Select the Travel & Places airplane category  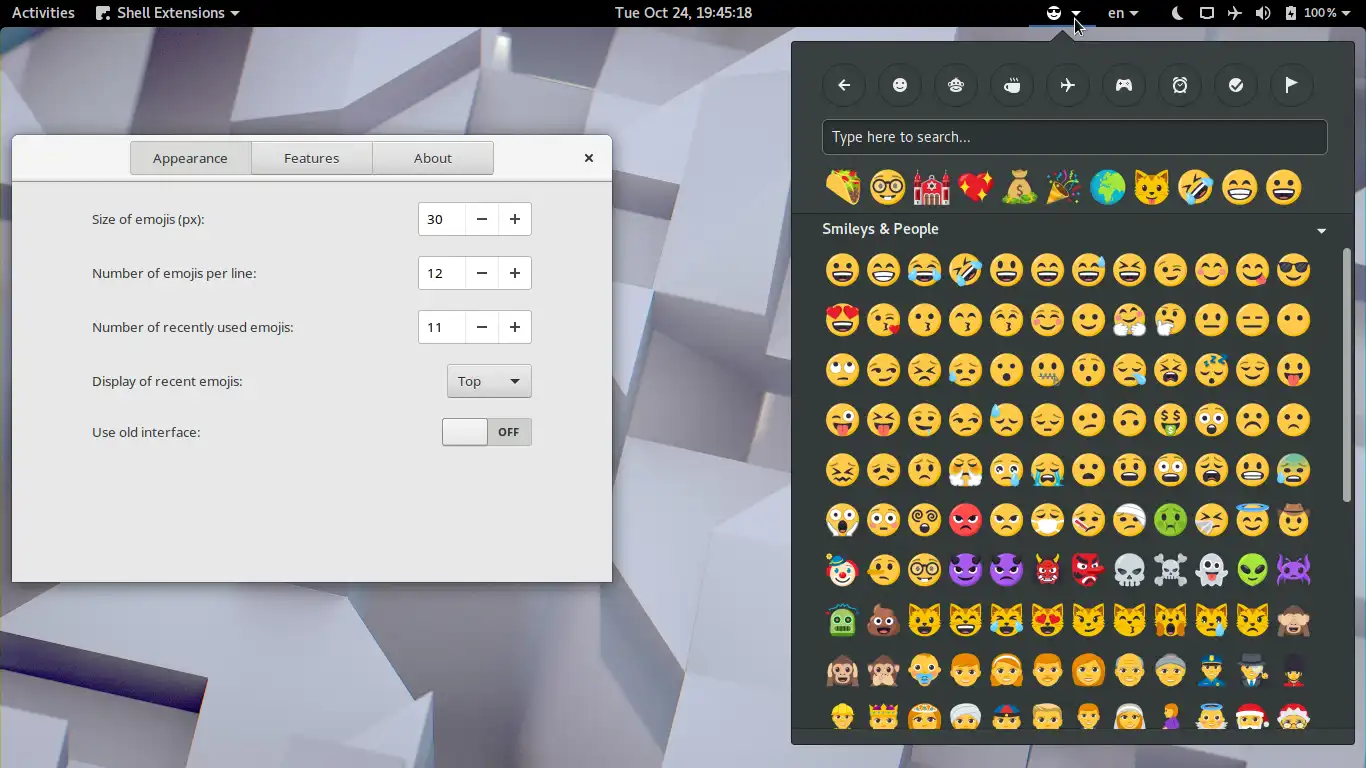click(1068, 85)
